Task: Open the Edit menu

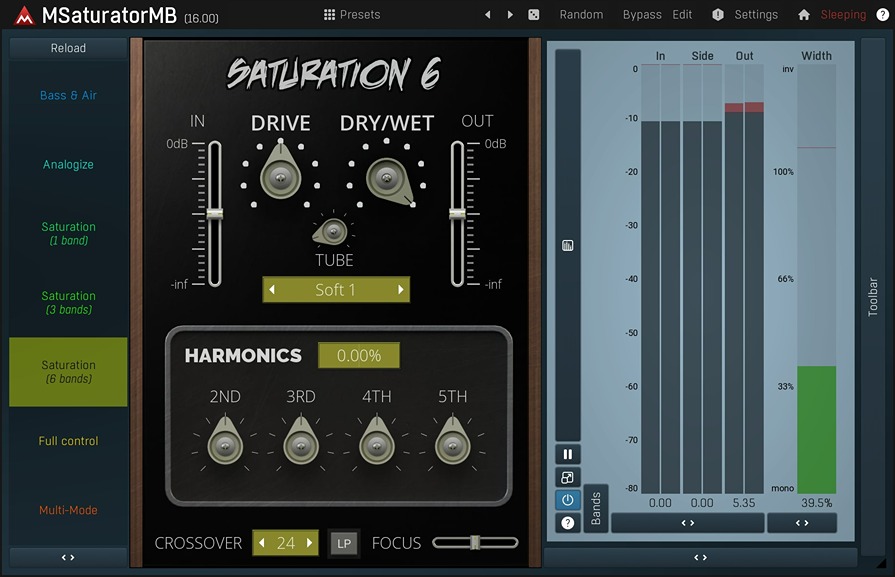Action: pyautogui.click(x=682, y=14)
